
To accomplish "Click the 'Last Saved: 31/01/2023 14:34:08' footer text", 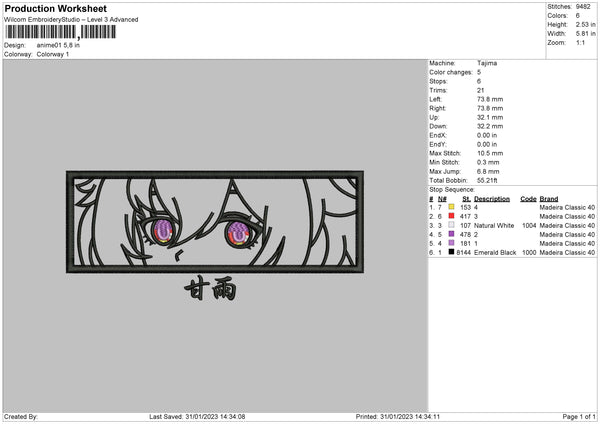I will click(197, 417).
